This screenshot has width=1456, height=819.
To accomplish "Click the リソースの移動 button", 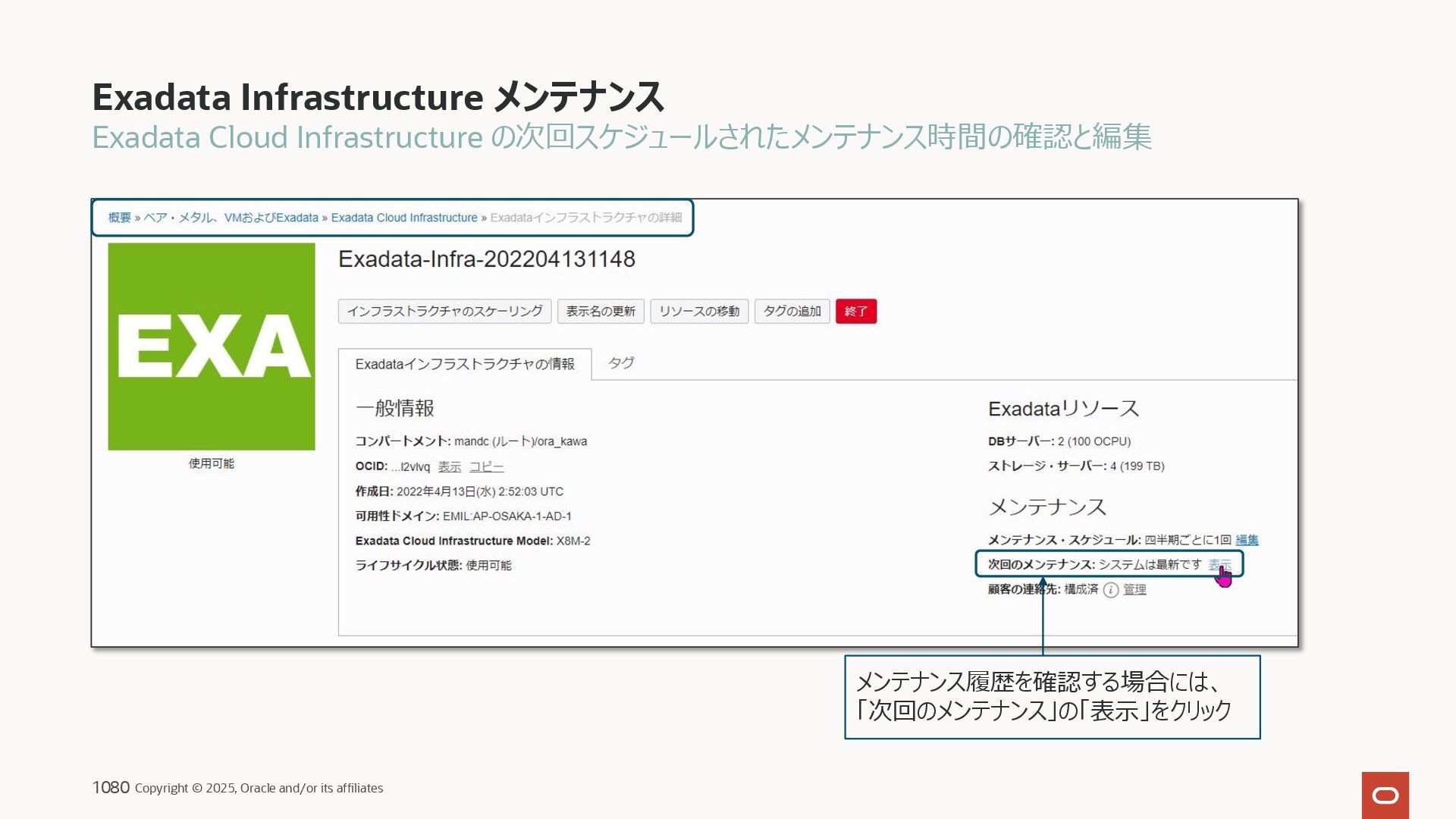I will tap(698, 312).
